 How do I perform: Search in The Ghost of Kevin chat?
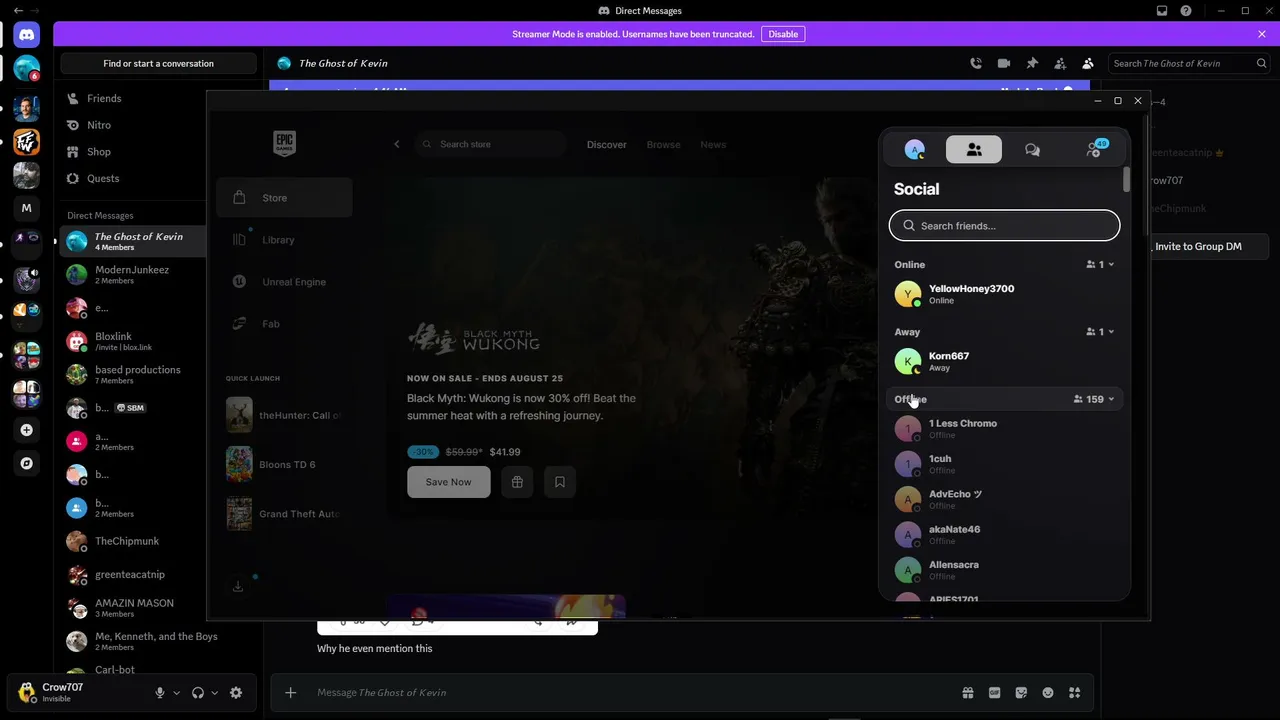1189,63
